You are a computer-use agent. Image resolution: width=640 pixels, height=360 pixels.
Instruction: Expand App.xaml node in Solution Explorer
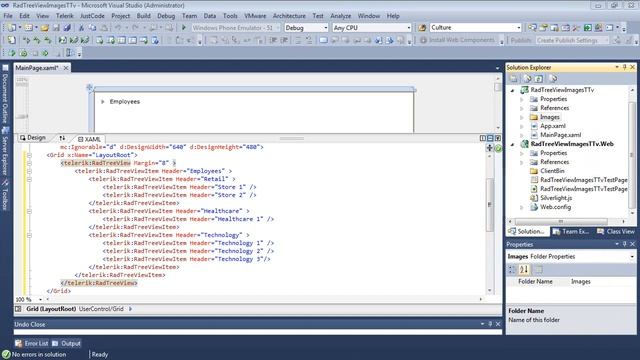[x=522, y=126]
